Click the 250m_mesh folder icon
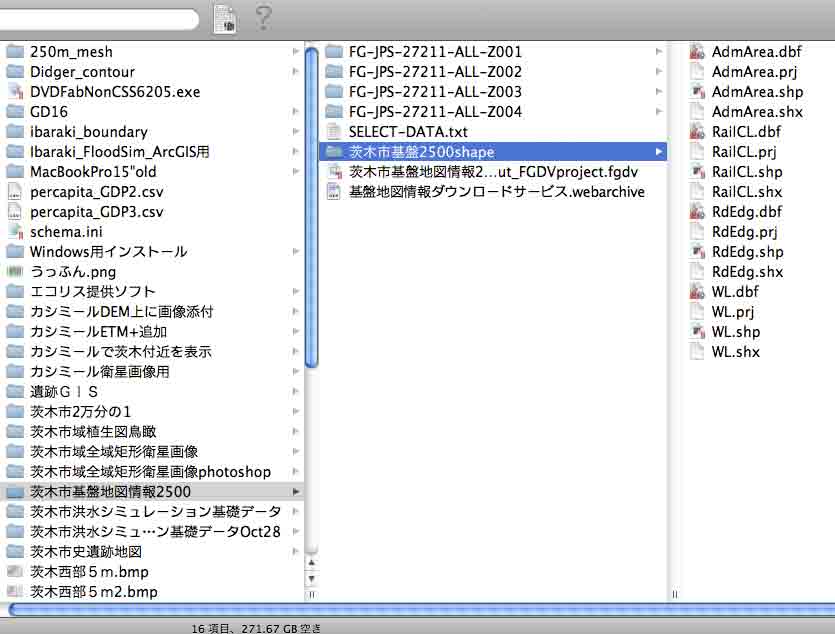 click(15, 52)
